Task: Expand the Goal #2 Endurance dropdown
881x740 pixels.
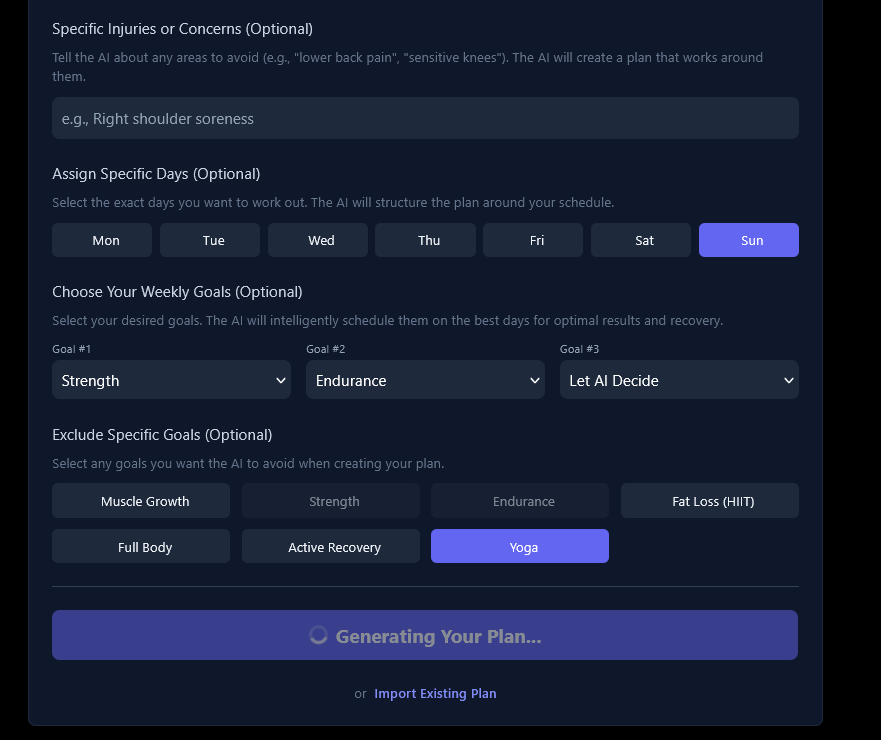Action: pyautogui.click(x=425, y=380)
